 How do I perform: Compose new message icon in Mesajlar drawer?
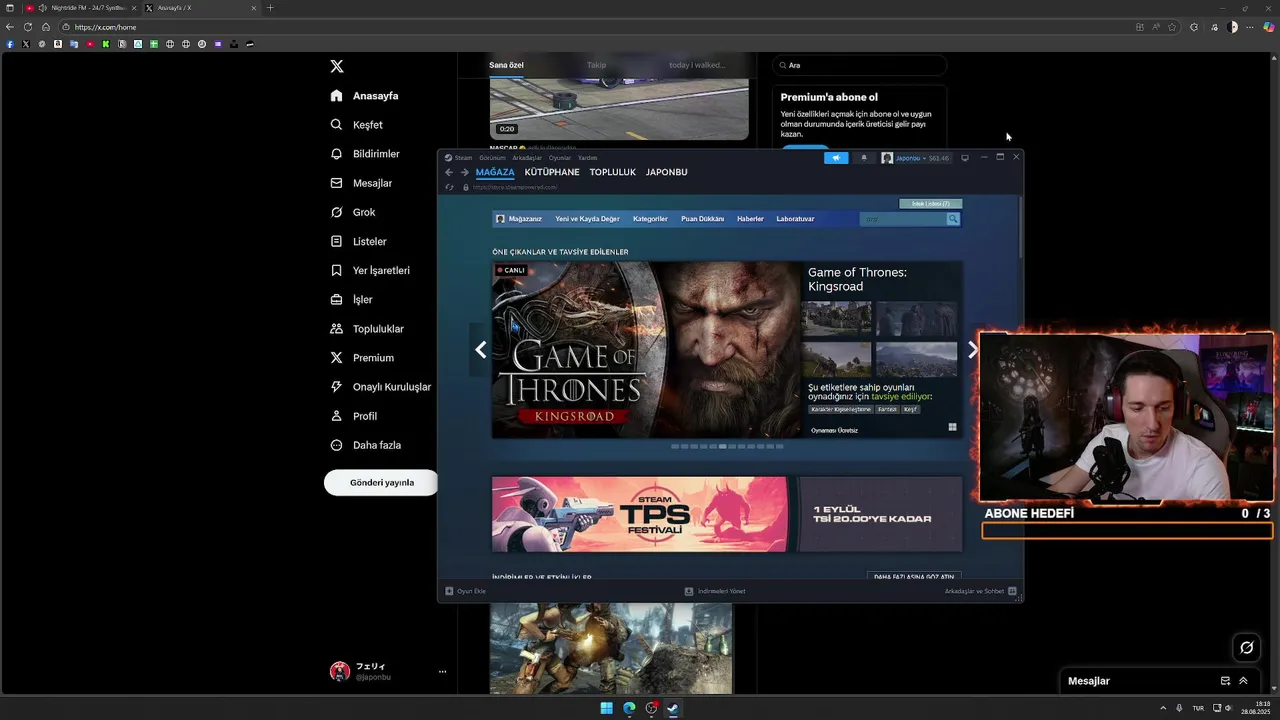[1225, 681]
